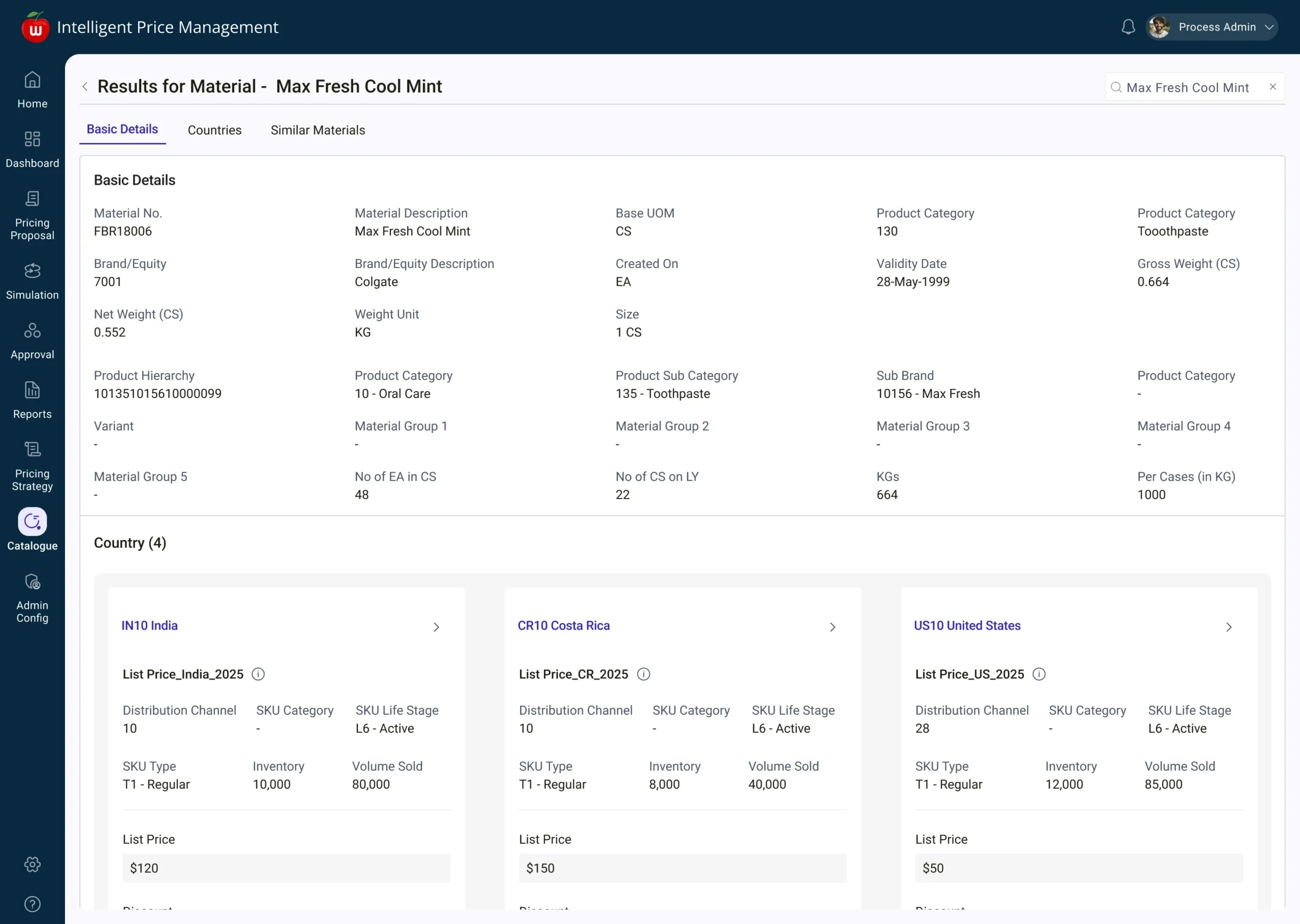Click the Net Weight (CS) value 0.552
1300x924 pixels.
pyautogui.click(x=110, y=333)
